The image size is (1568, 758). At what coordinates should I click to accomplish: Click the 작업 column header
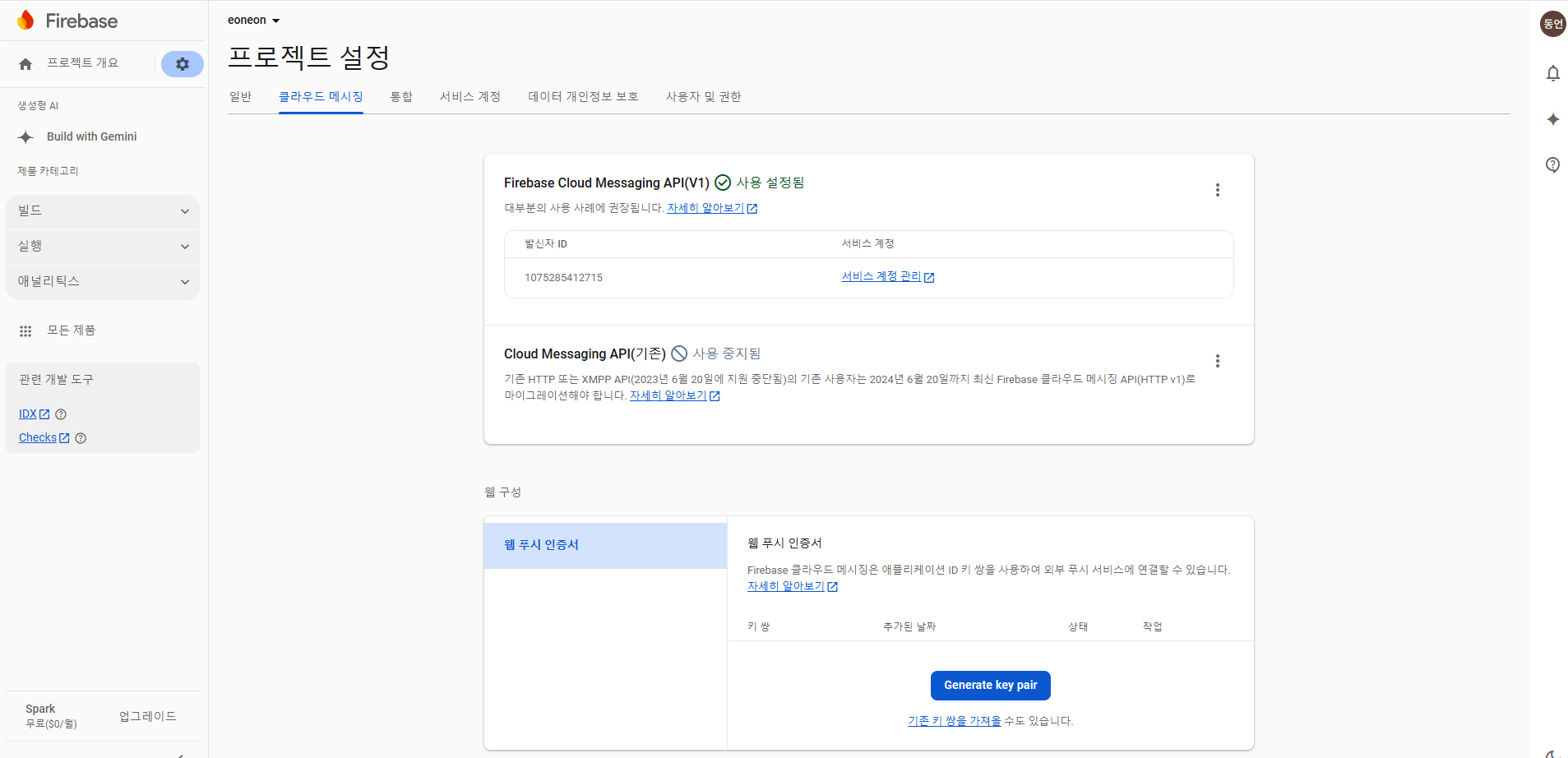coord(1153,627)
